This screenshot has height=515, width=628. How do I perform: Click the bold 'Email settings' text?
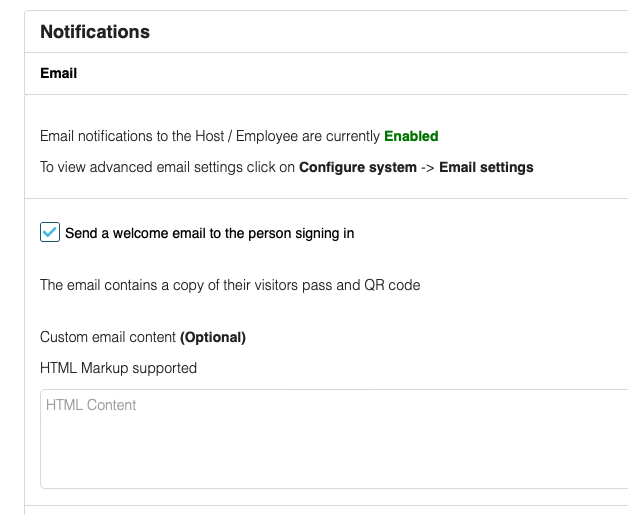pyautogui.click(x=486, y=167)
